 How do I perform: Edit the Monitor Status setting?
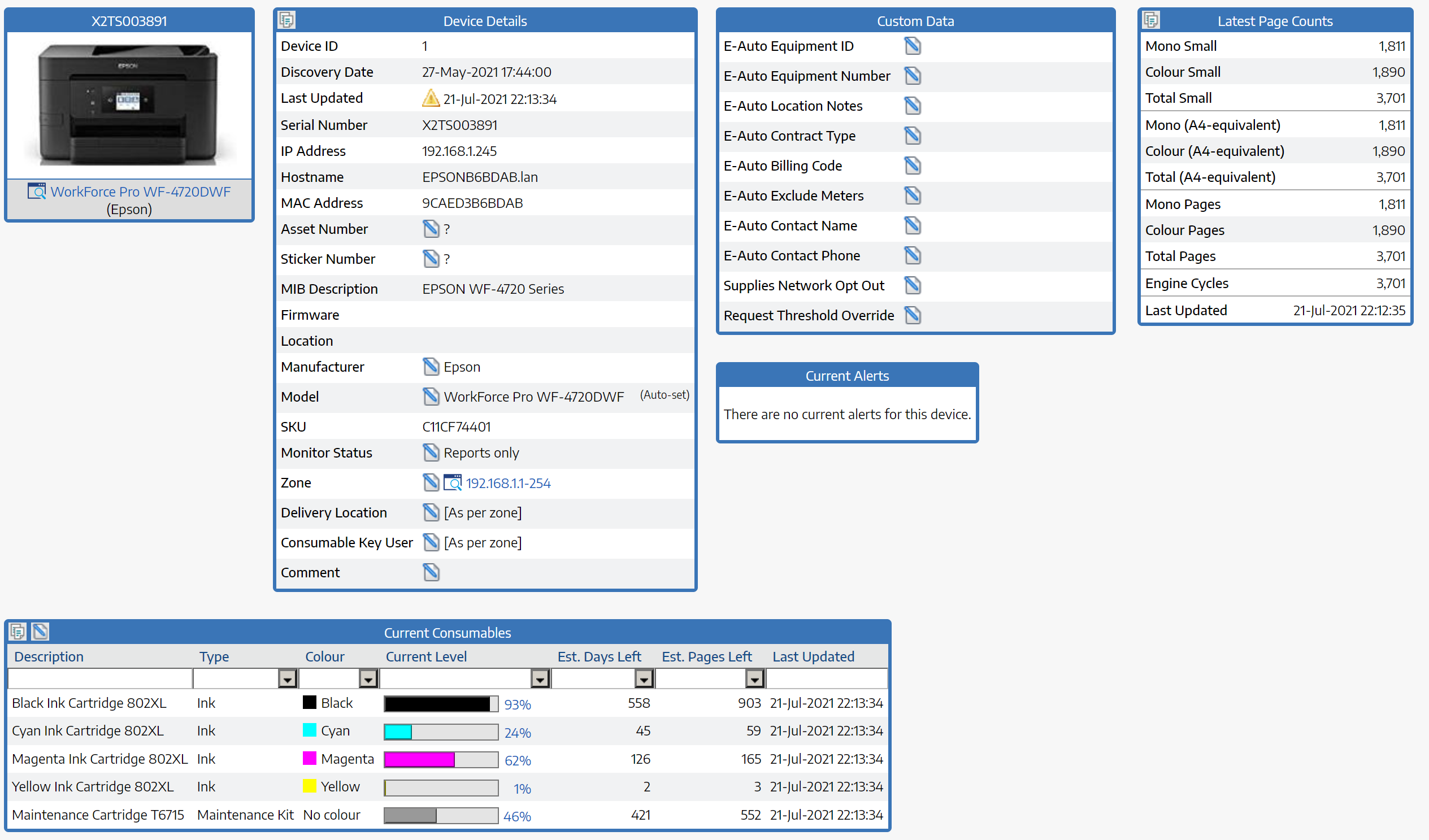(431, 453)
